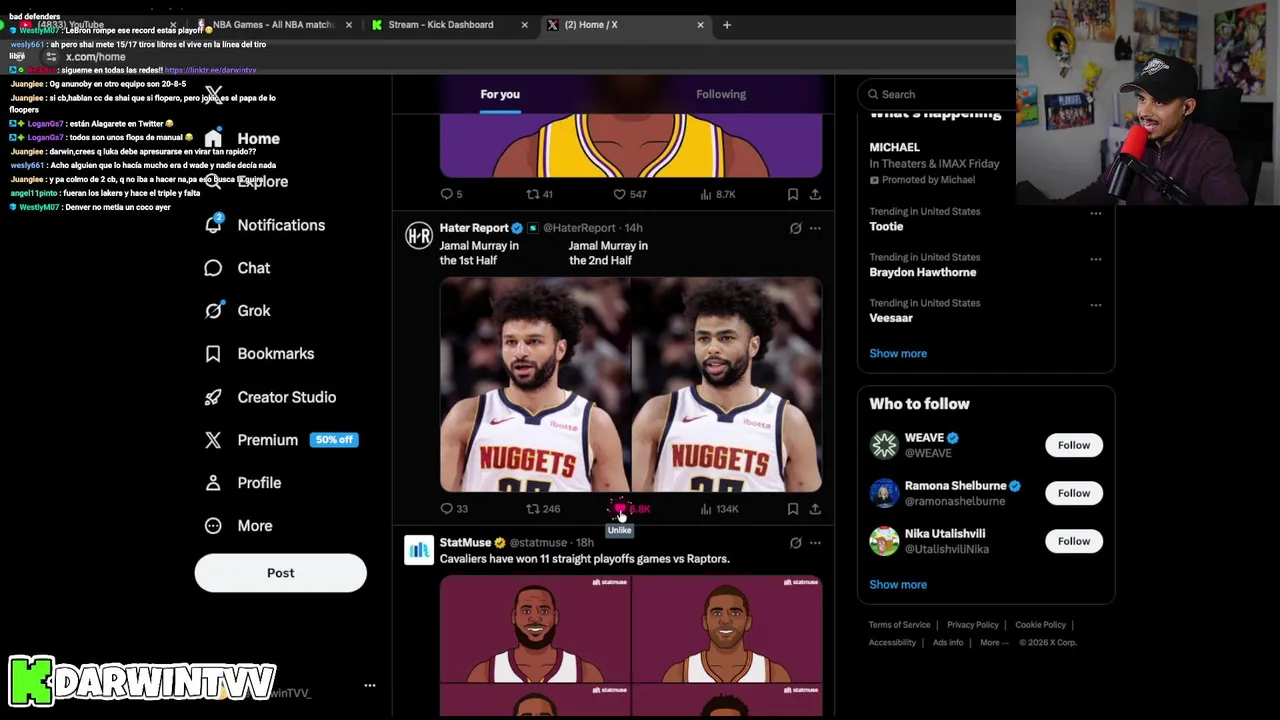The height and width of the screenshot is (720, 1280).
Task: Follow Nika Utalishvili
Action: [1074, 541]
